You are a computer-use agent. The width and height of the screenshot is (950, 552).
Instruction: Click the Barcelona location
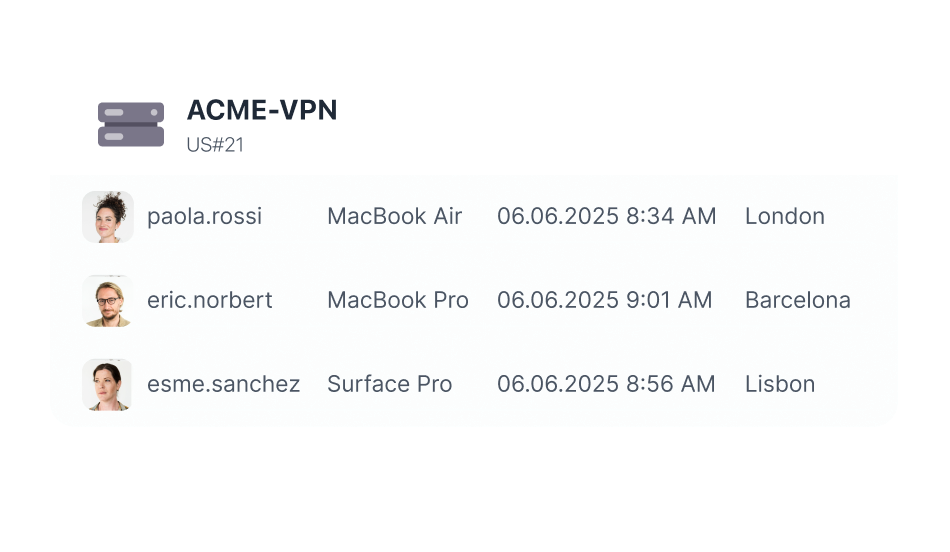[x=797, y=301]
